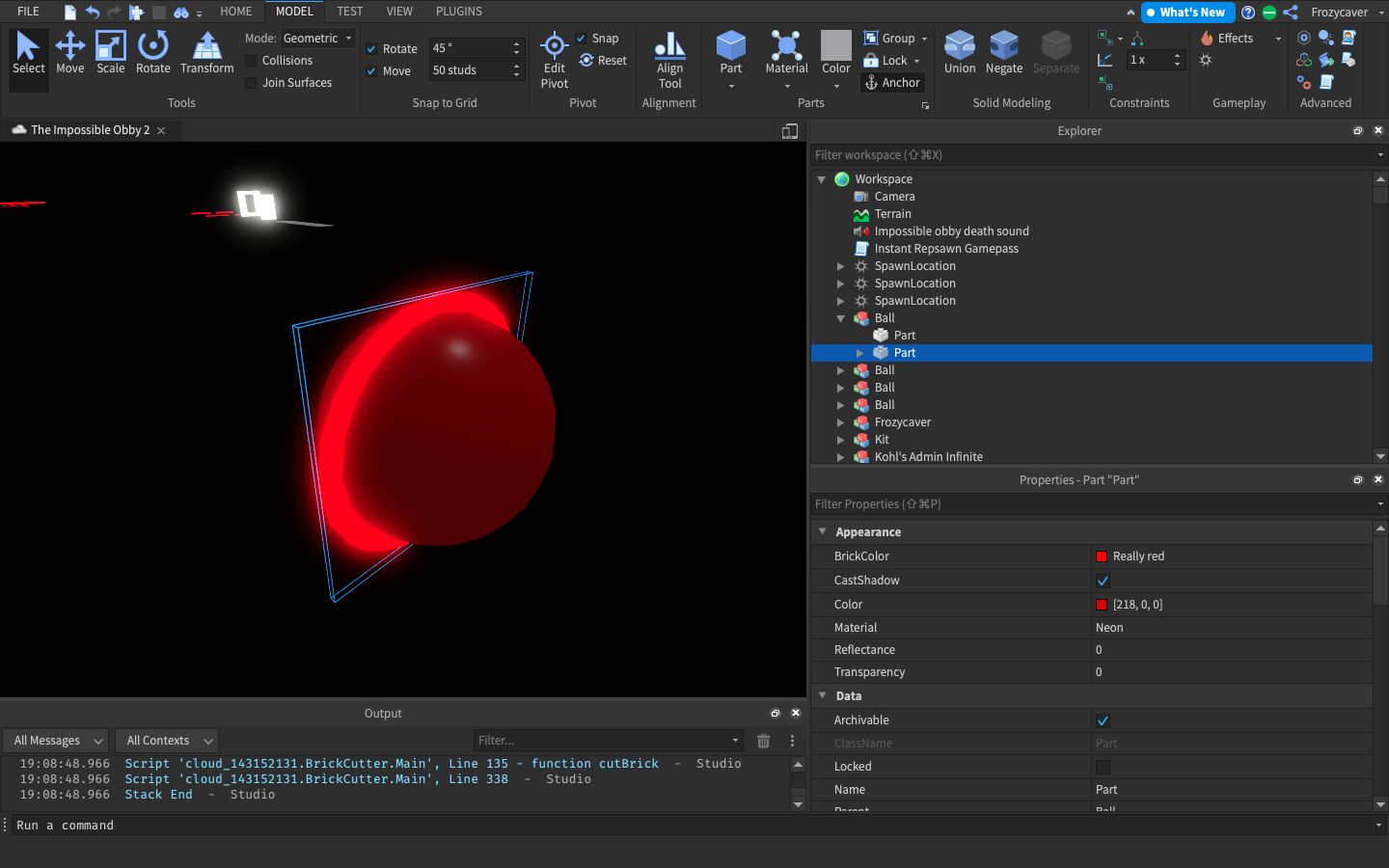This screenshot has width=1389, height=868.
Task: Click the What's New button
Action: click(1187, 13)
